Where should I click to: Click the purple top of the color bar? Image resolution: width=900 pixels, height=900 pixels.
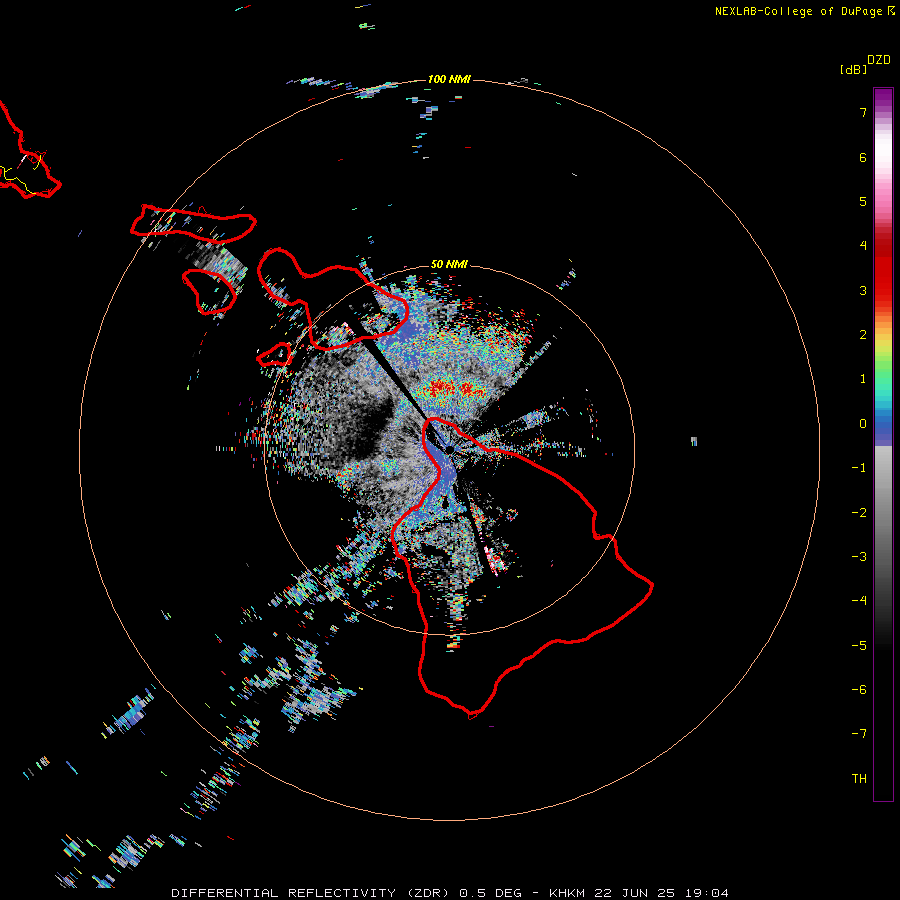883,100
